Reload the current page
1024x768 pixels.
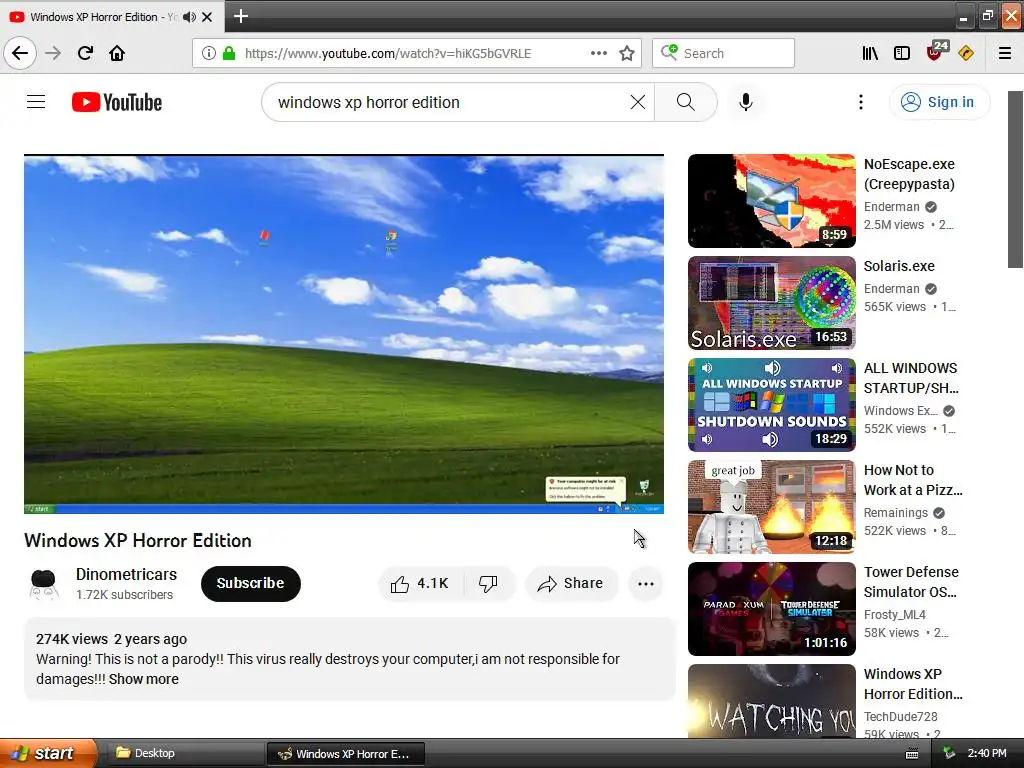[x=86, y=53]
